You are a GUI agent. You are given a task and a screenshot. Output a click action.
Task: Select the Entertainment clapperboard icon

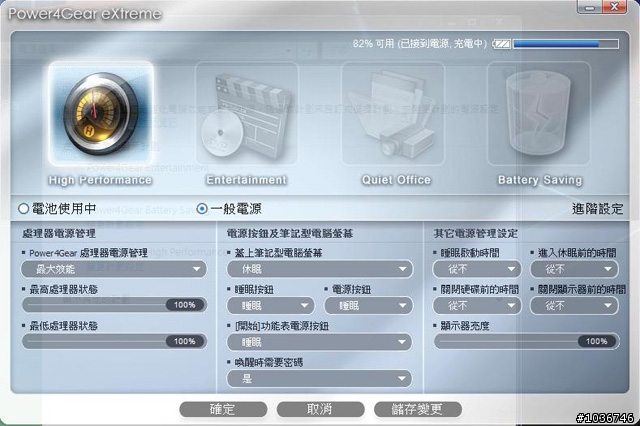point(247,113)
